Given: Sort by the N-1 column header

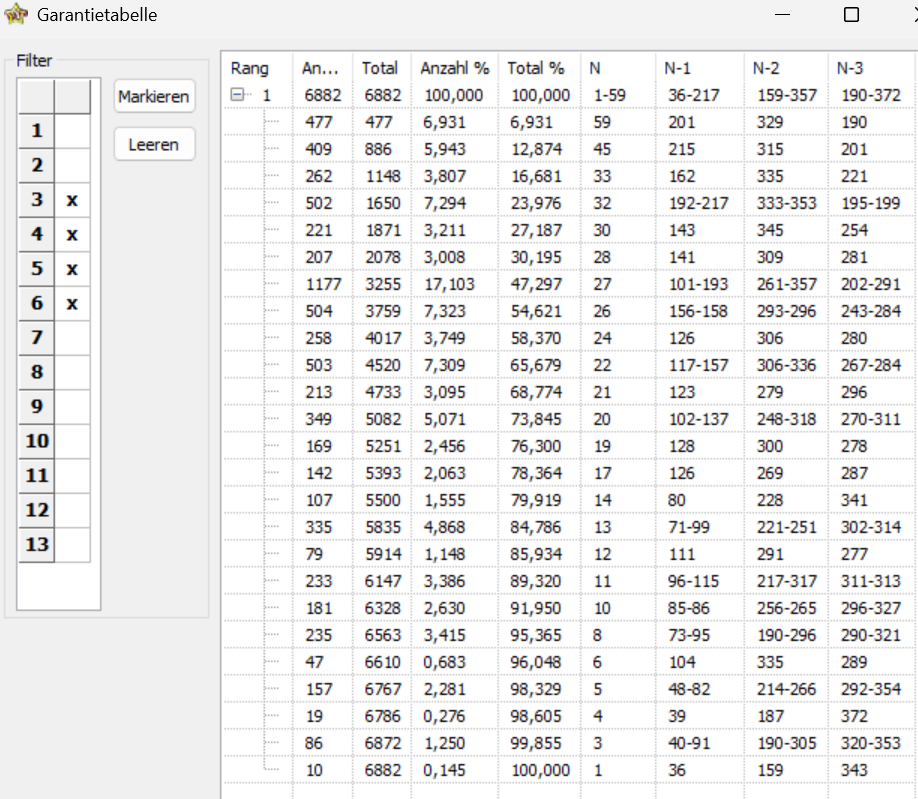Looking at the screenshot, I should pos(700,68).
